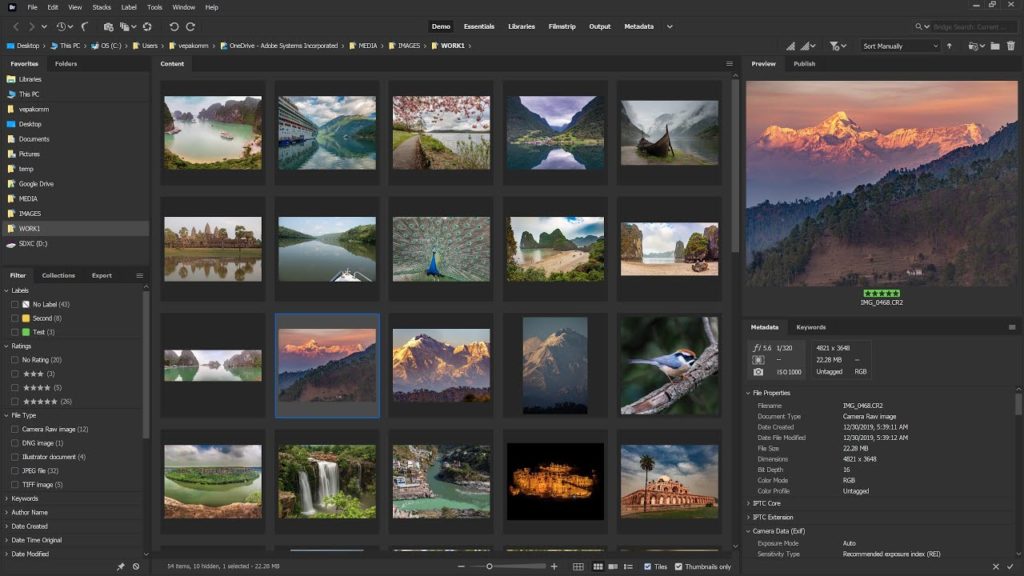Collapse the Camera Data (Exif) section
Screen dimensions: 1024x576
[x=748, y=531]
